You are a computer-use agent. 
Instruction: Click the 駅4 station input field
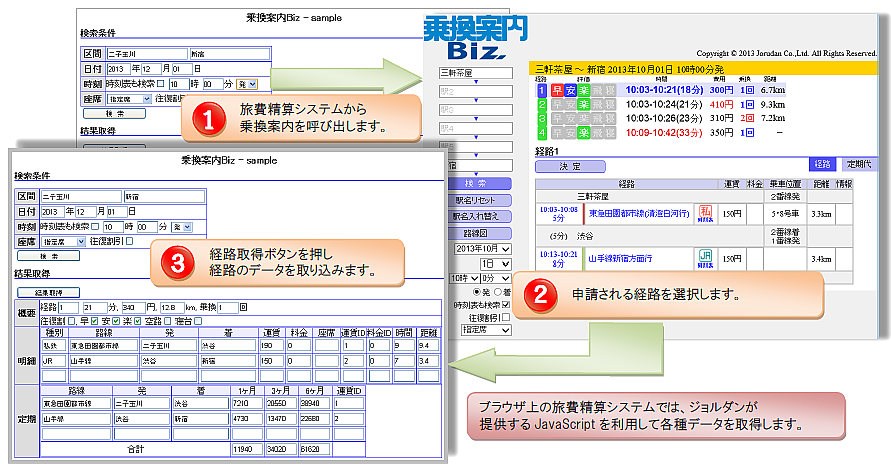[x=476, y=128]
